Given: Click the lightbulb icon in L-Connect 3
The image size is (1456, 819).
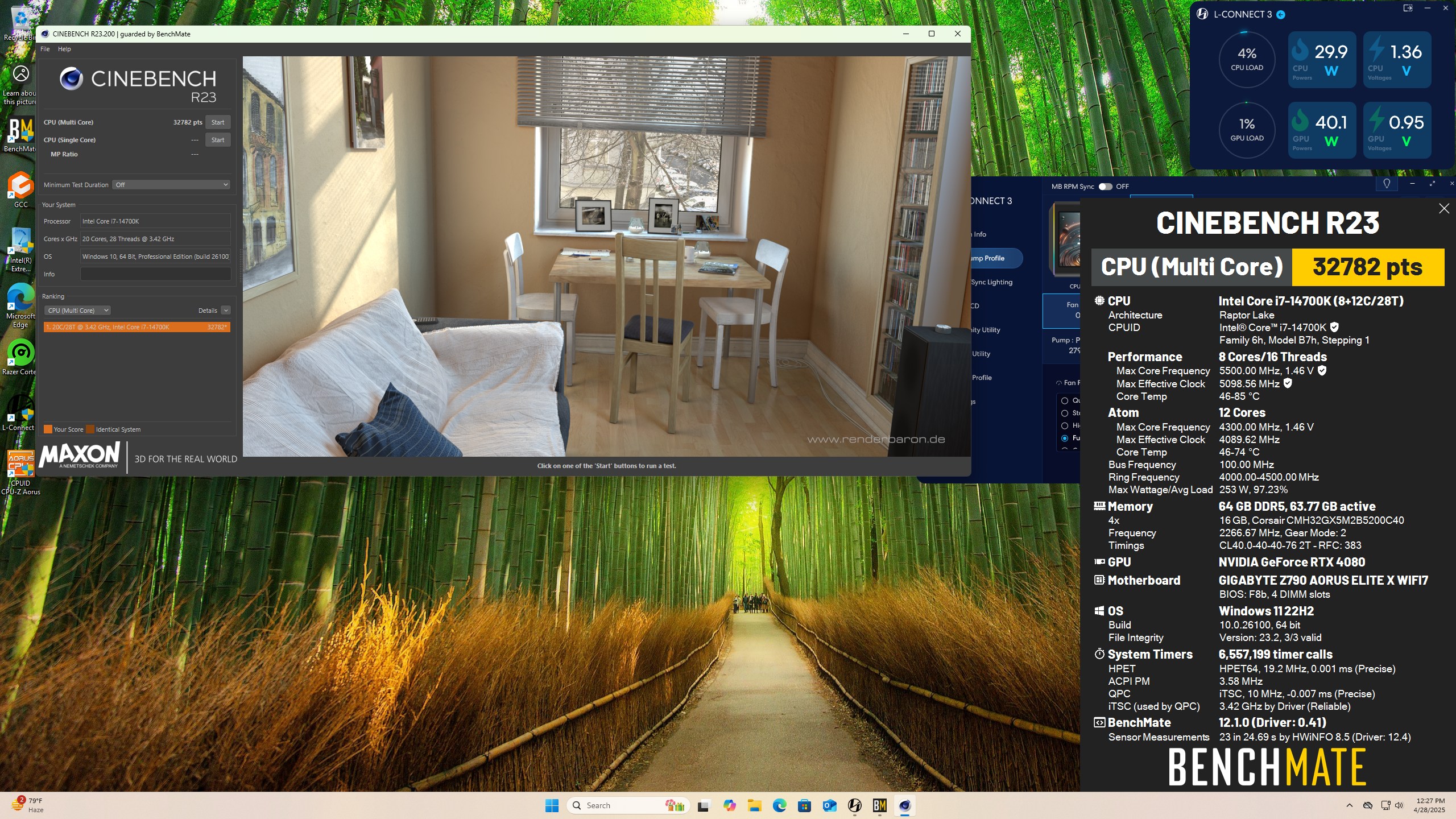Looking at the screenshot, I should click(x=1387, y=184).
